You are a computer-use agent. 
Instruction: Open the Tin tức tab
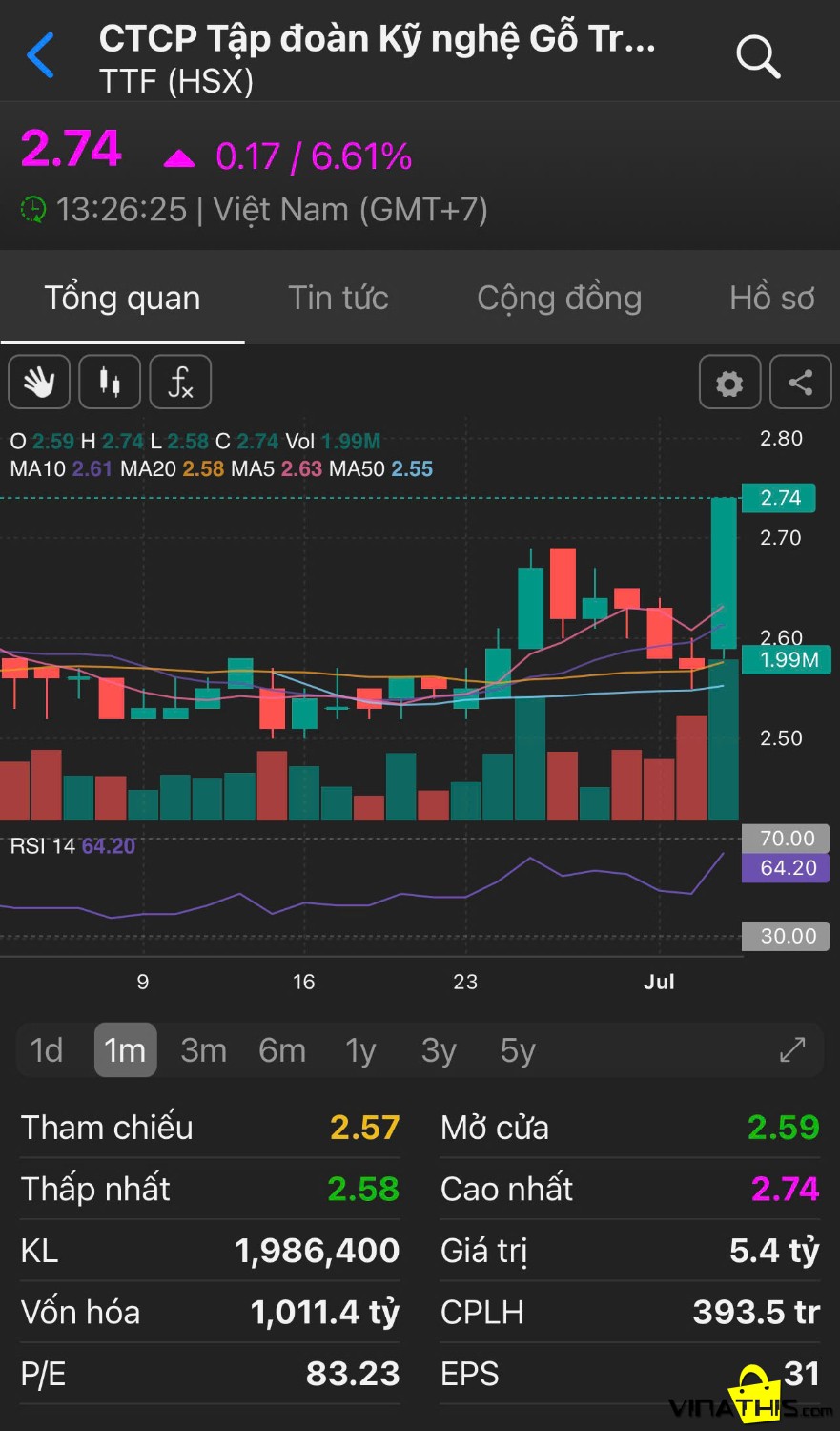point(338,298)
